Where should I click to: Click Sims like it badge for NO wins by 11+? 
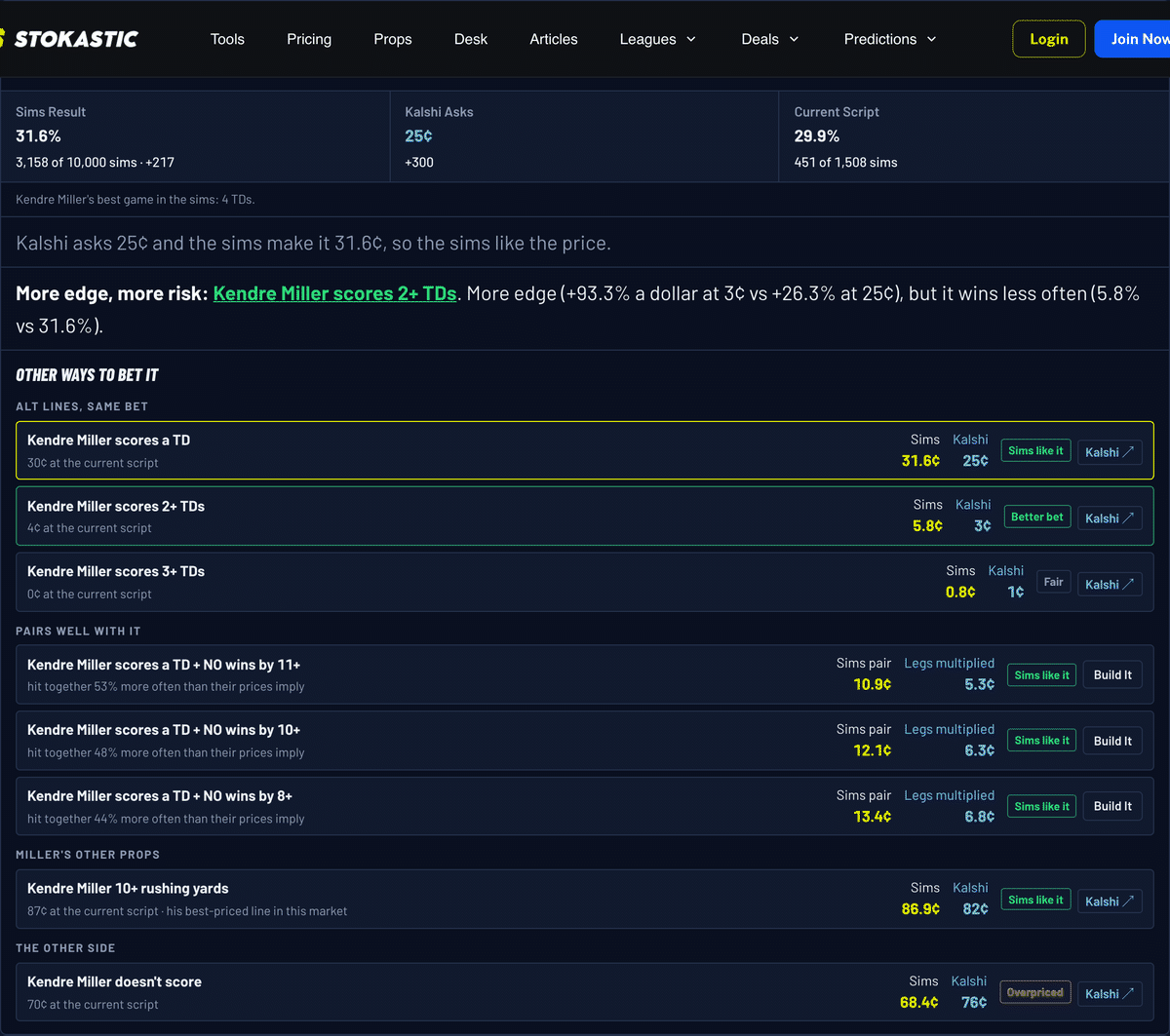pyautogui.click(x=1041, y=674)
